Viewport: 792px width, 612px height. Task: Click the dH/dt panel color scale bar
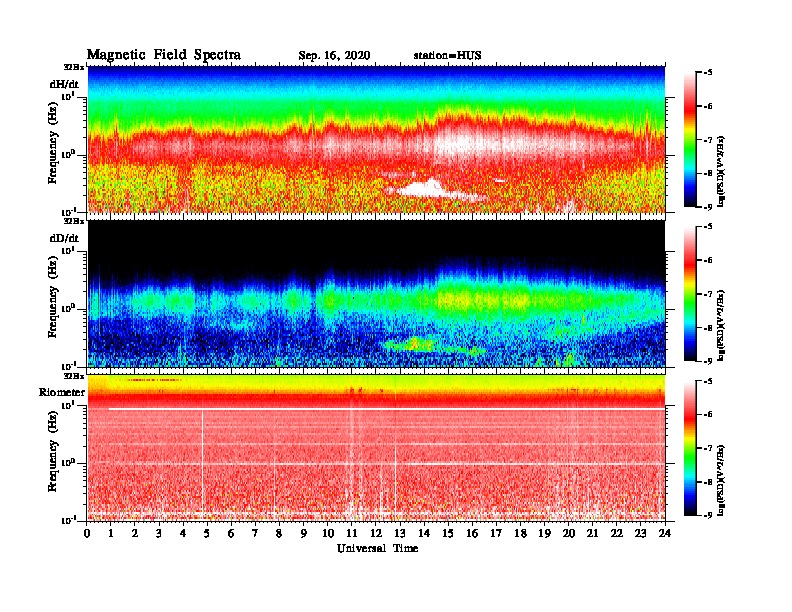(x=690, y=139)
